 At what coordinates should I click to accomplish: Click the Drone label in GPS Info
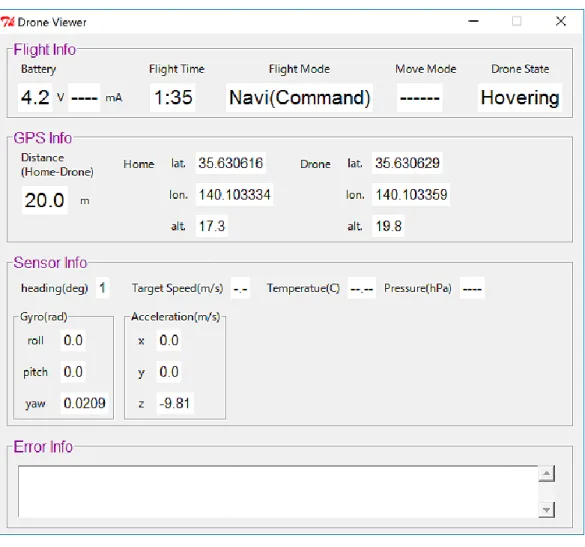[315, 164]
